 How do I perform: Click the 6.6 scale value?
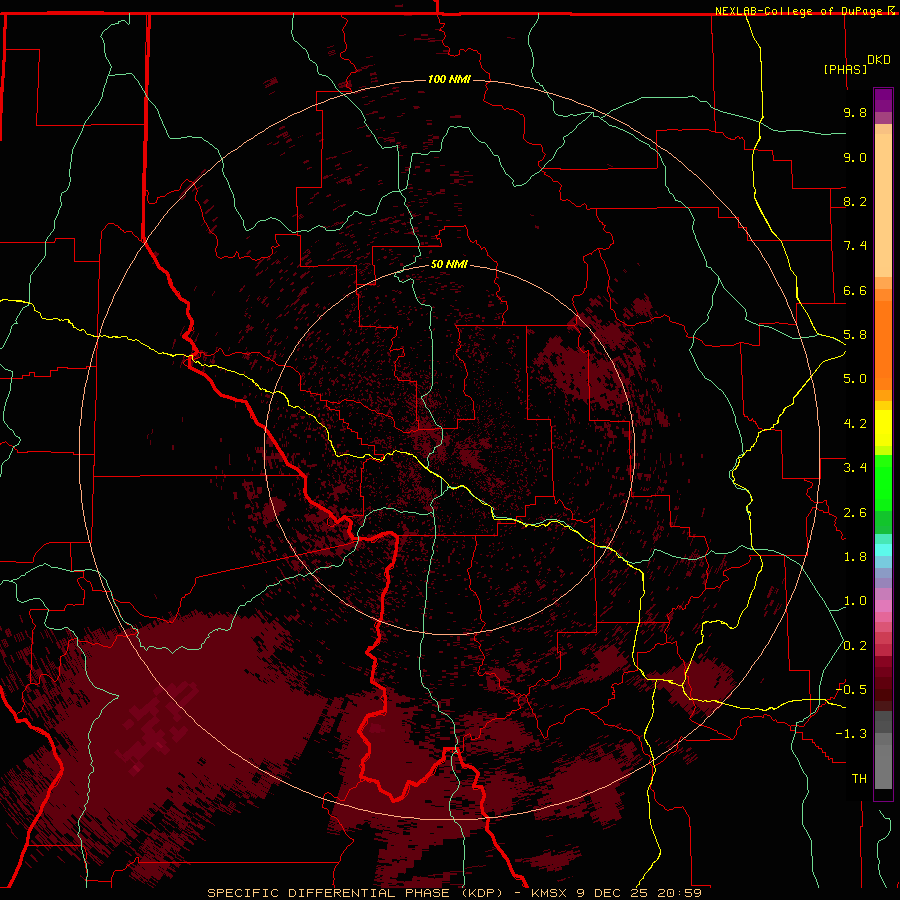[855, 290]
